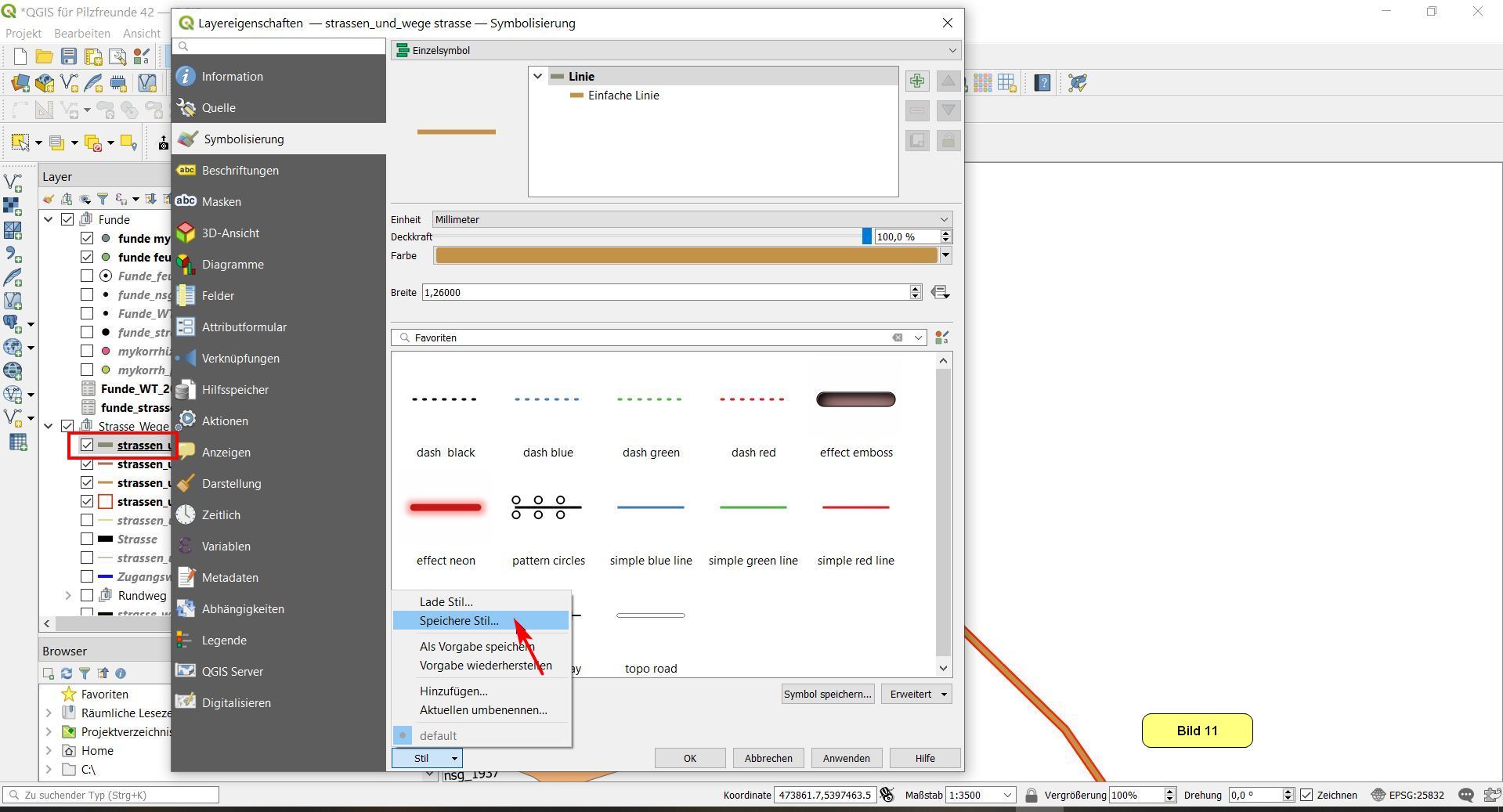This screenshot has width=1503, height=812.
Task: Expand the Rundweg layer group
Action: [68, 595]
